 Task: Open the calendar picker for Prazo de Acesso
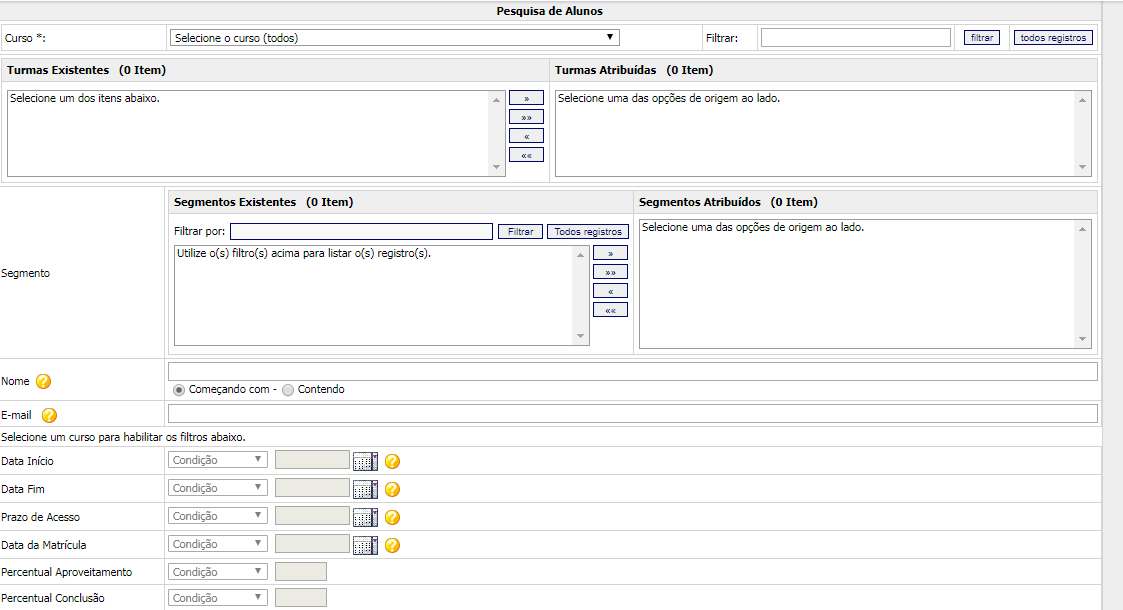tap(366, 517)
